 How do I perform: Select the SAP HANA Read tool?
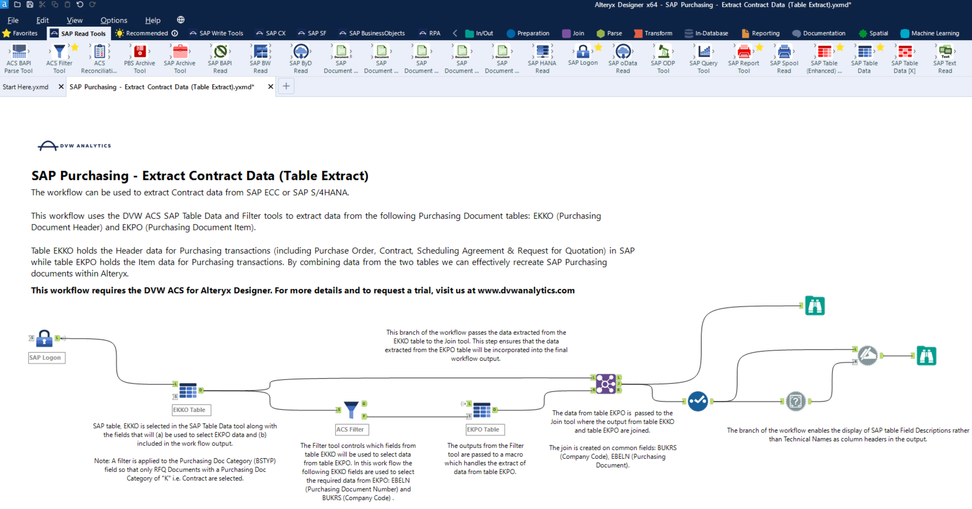(542, 59)
